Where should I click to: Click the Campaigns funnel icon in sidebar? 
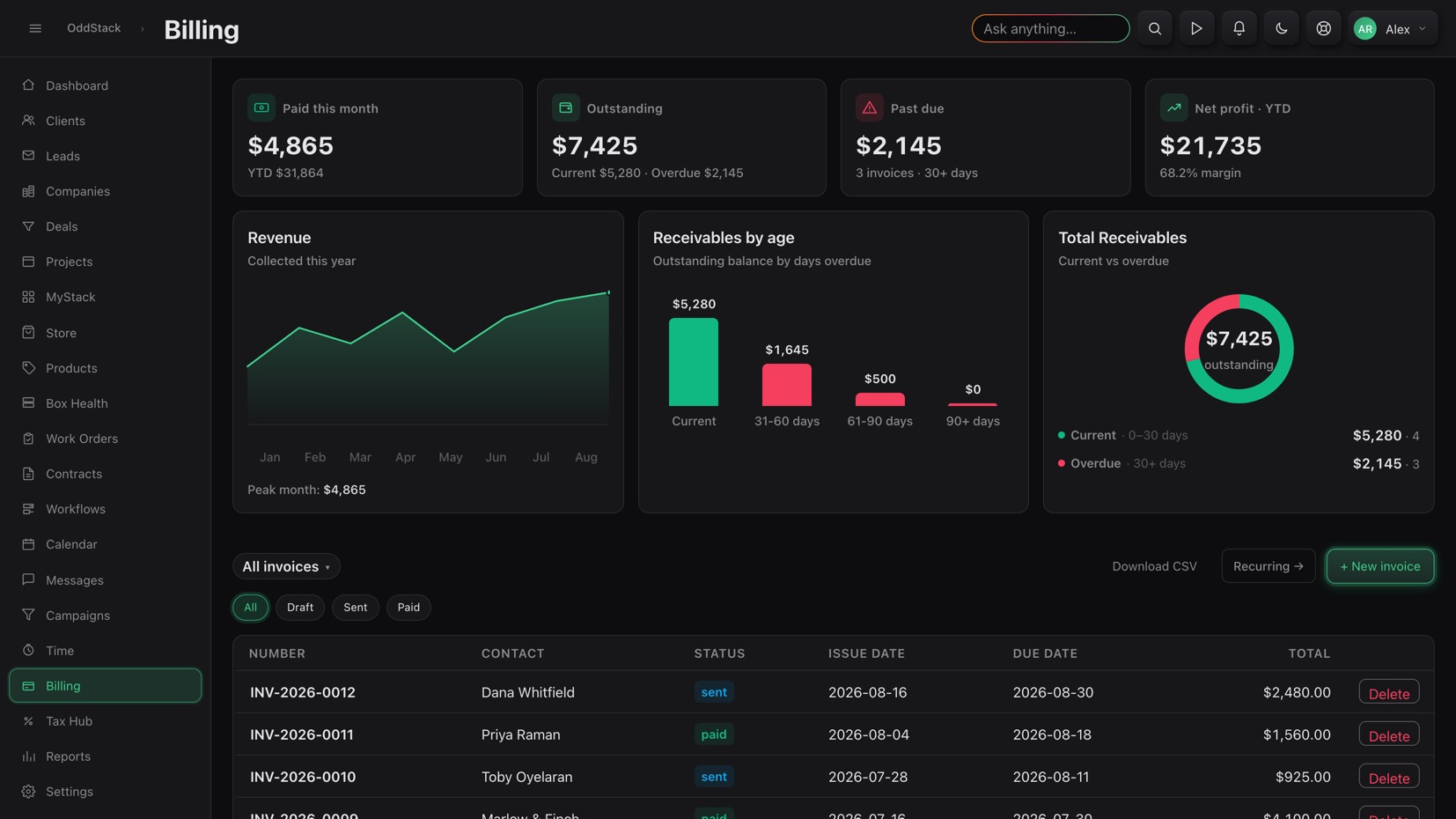[x=28, y=616]
